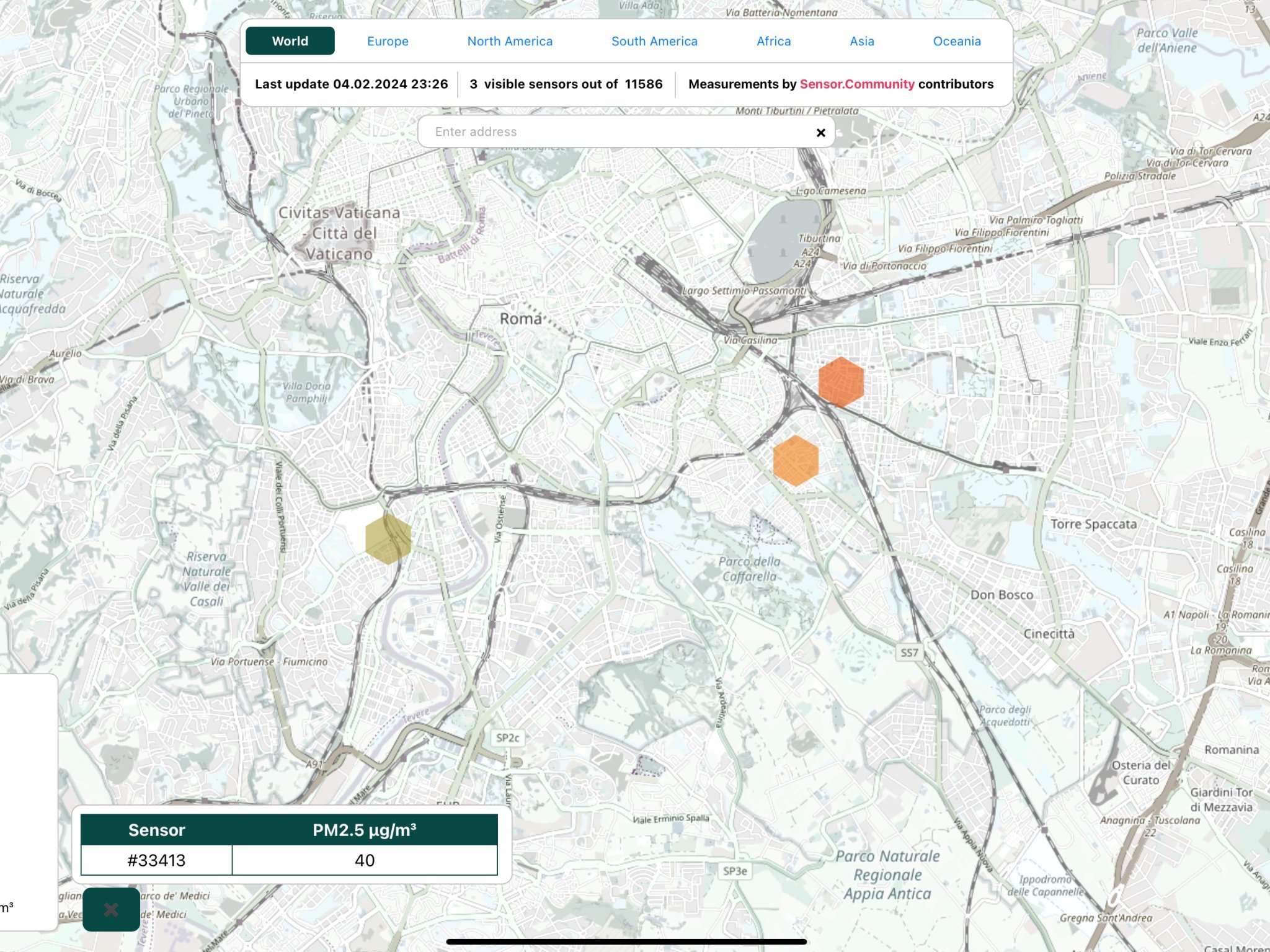The height and width of the screenshot is (952, 1270).
Task: Switch to the Europe region tab
Action: point(388,41)
